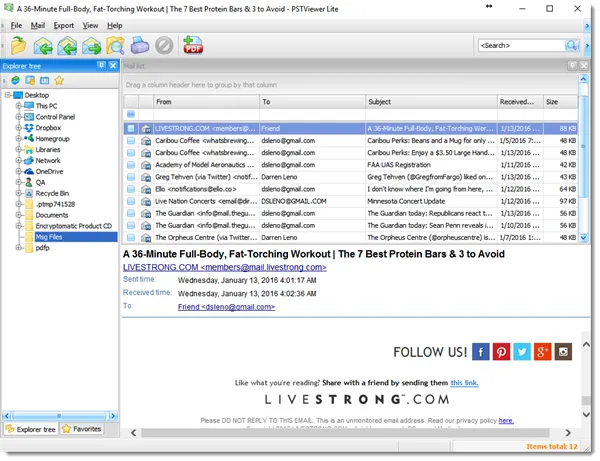Click envelope icon of Live Nation Concerts row

[x=146, y=202]
